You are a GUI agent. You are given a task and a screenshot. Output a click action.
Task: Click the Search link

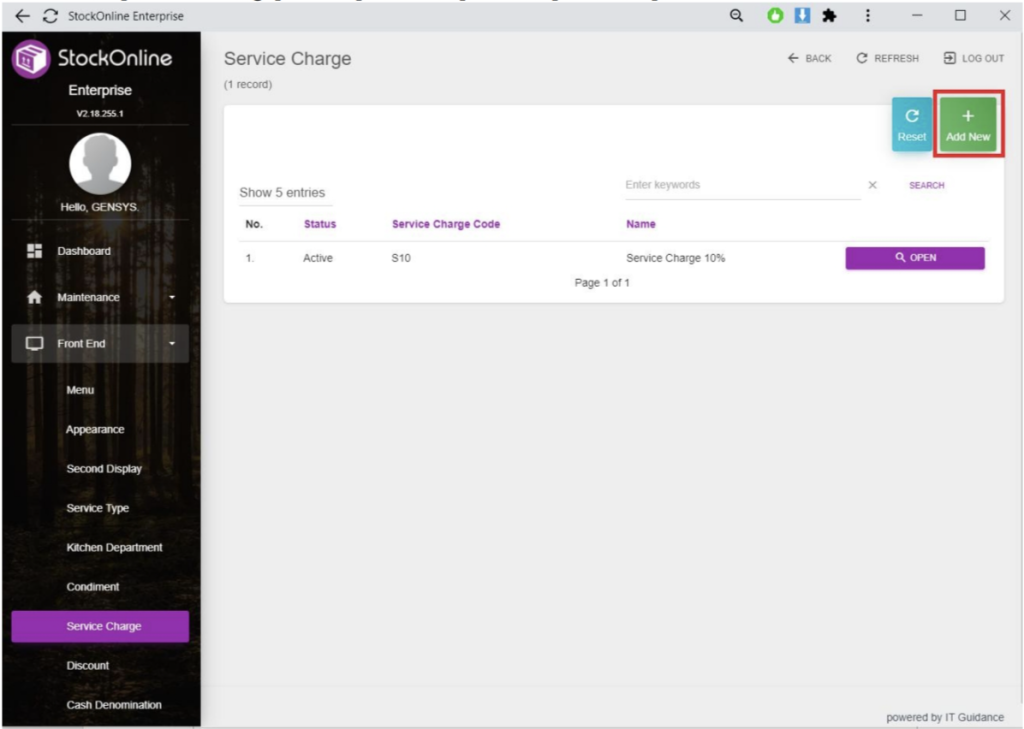click(926, 185)
